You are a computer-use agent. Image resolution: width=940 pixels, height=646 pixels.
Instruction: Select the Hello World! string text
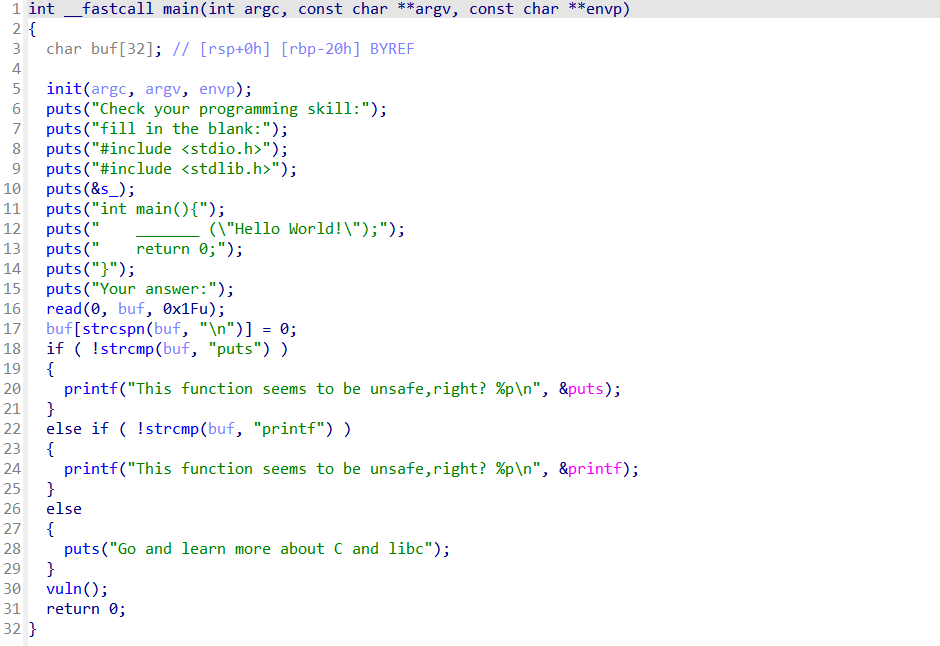coord(288,229)
